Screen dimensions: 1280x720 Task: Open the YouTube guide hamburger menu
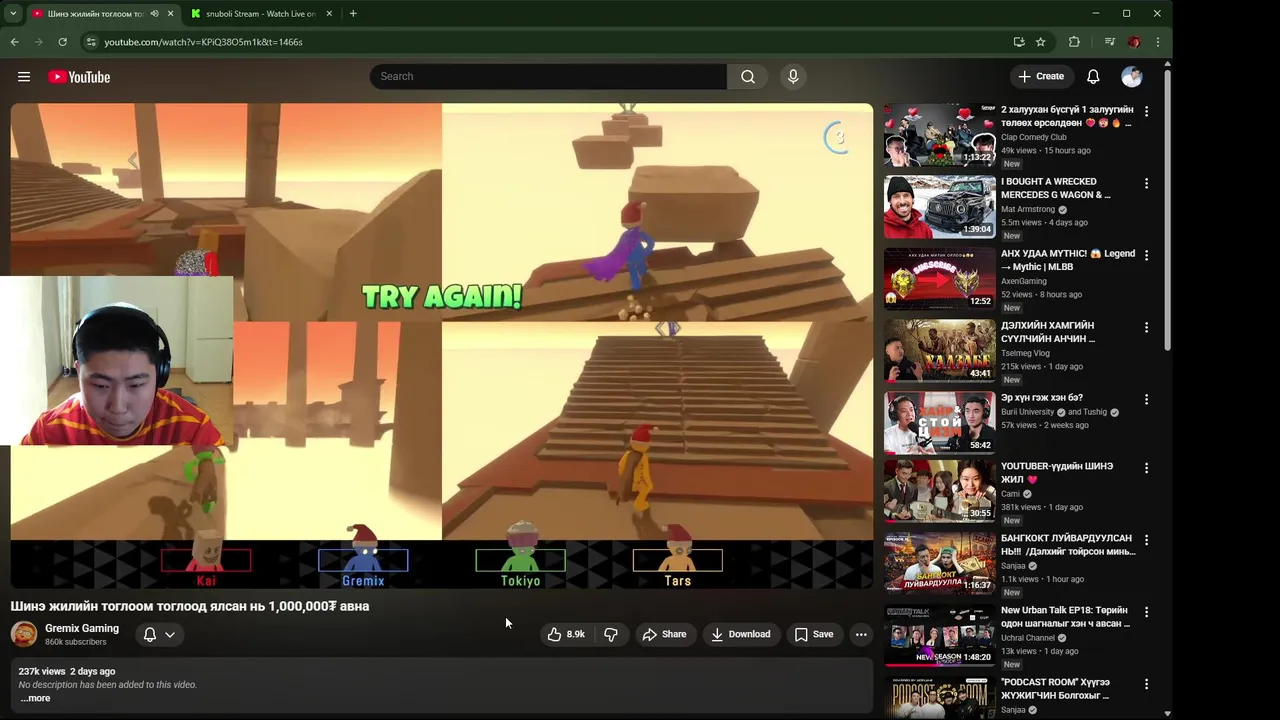pyautogui.click(x=24, y=77)
